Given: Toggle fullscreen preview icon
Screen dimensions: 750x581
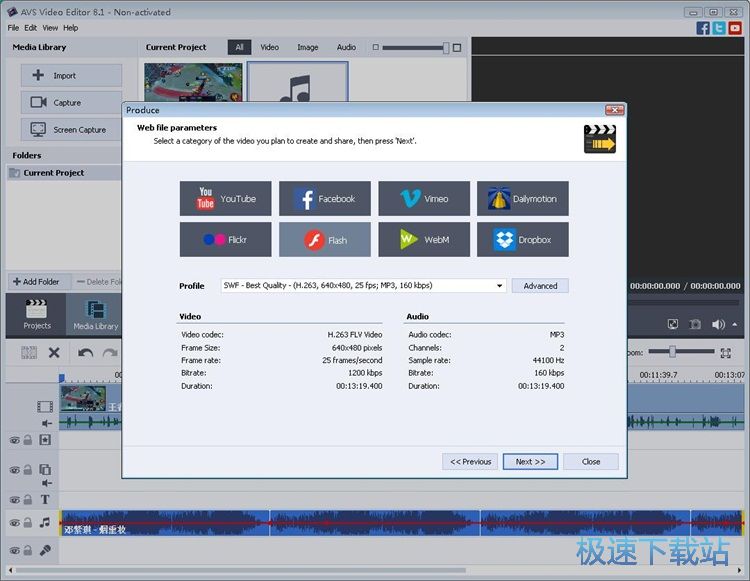Looking at the screenshot, I should coord(673,324).
